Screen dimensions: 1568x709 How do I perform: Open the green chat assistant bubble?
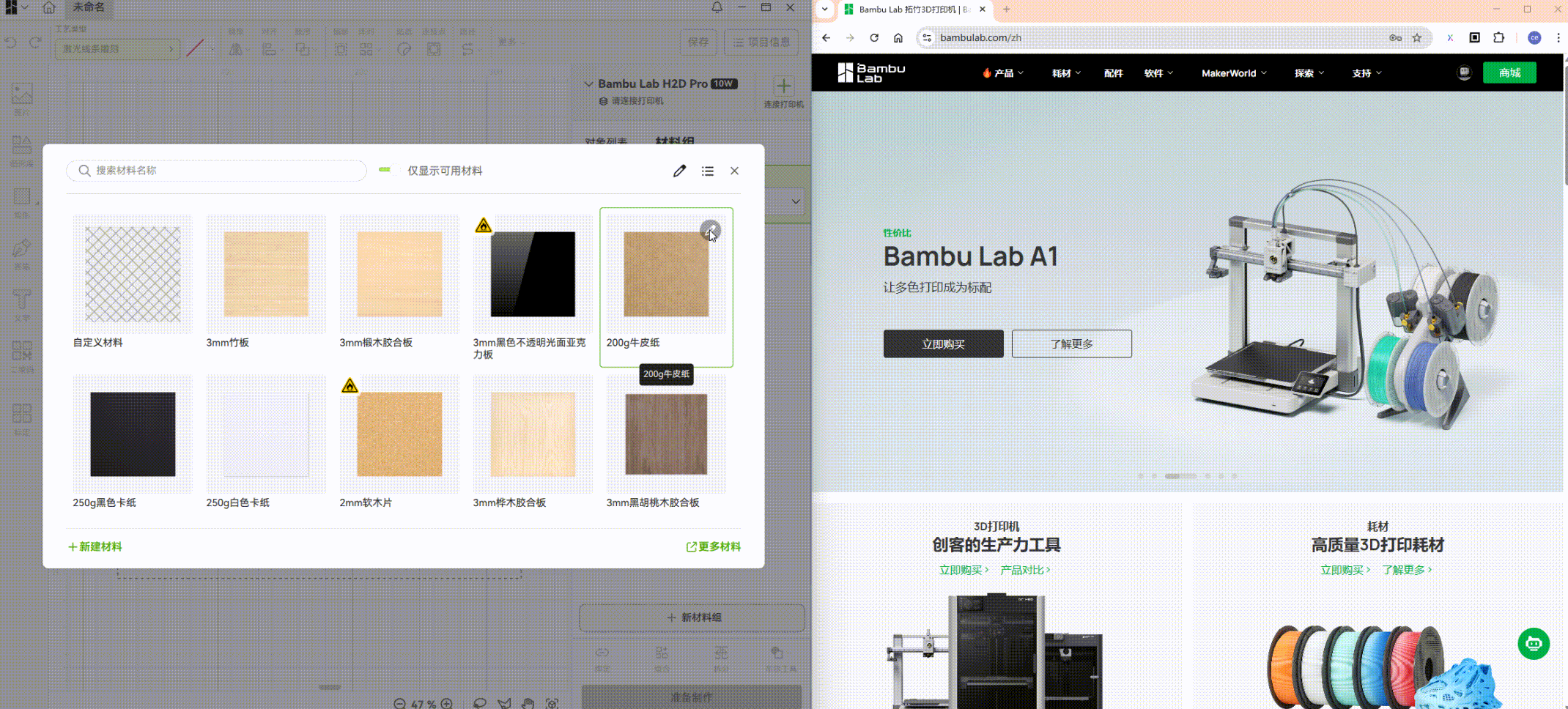(x=1533, y=644)
